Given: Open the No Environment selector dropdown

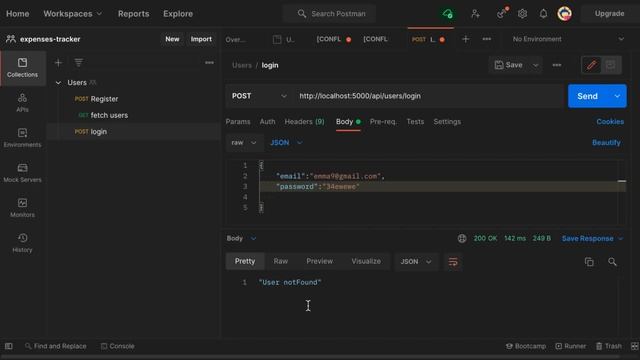Looking at the screenshot, I should tap(568, 39).
